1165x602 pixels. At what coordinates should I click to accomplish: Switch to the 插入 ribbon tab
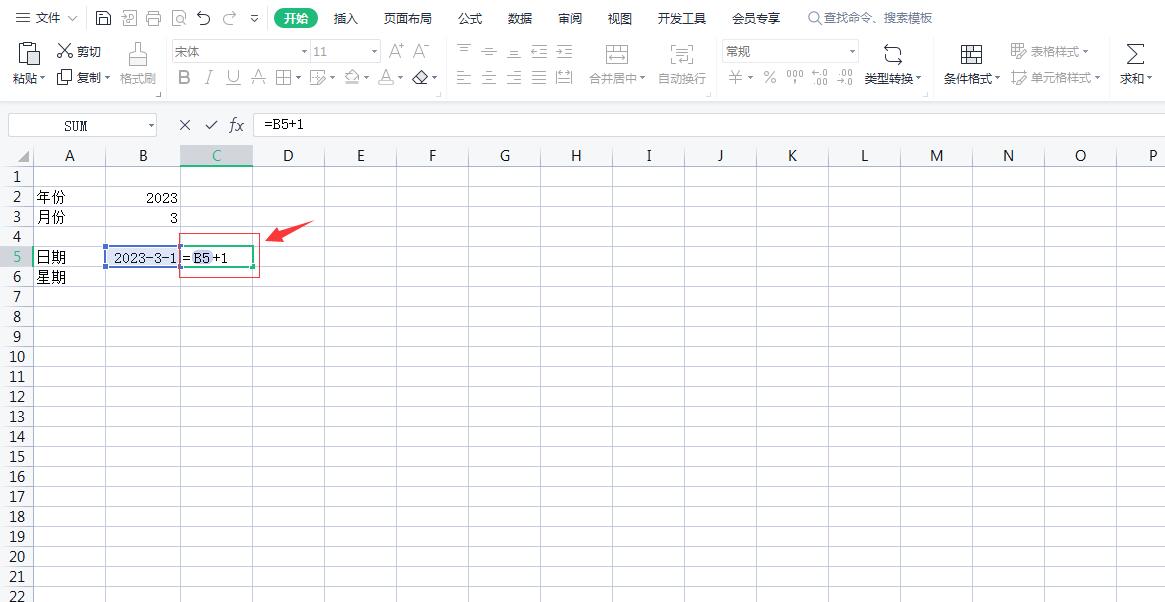[345, 17]
